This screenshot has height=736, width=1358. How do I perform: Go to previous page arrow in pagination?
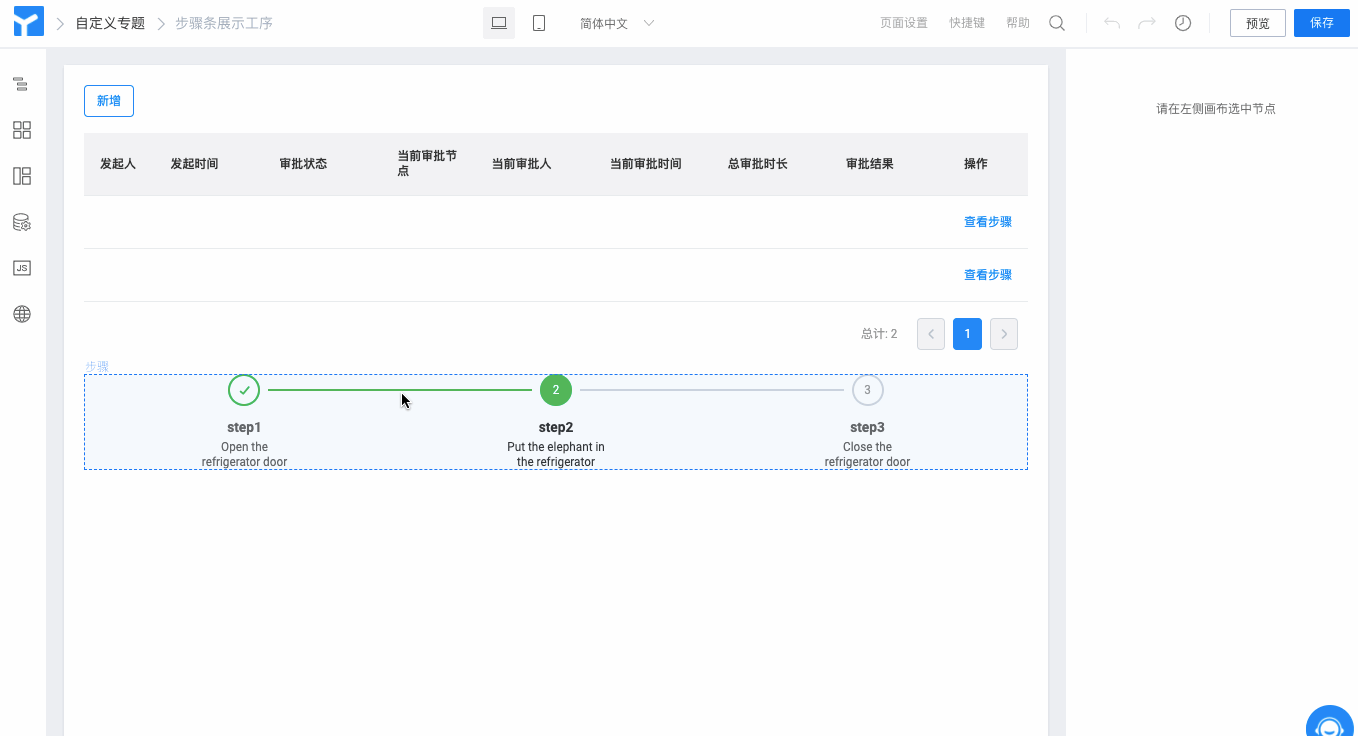(931, 334)
